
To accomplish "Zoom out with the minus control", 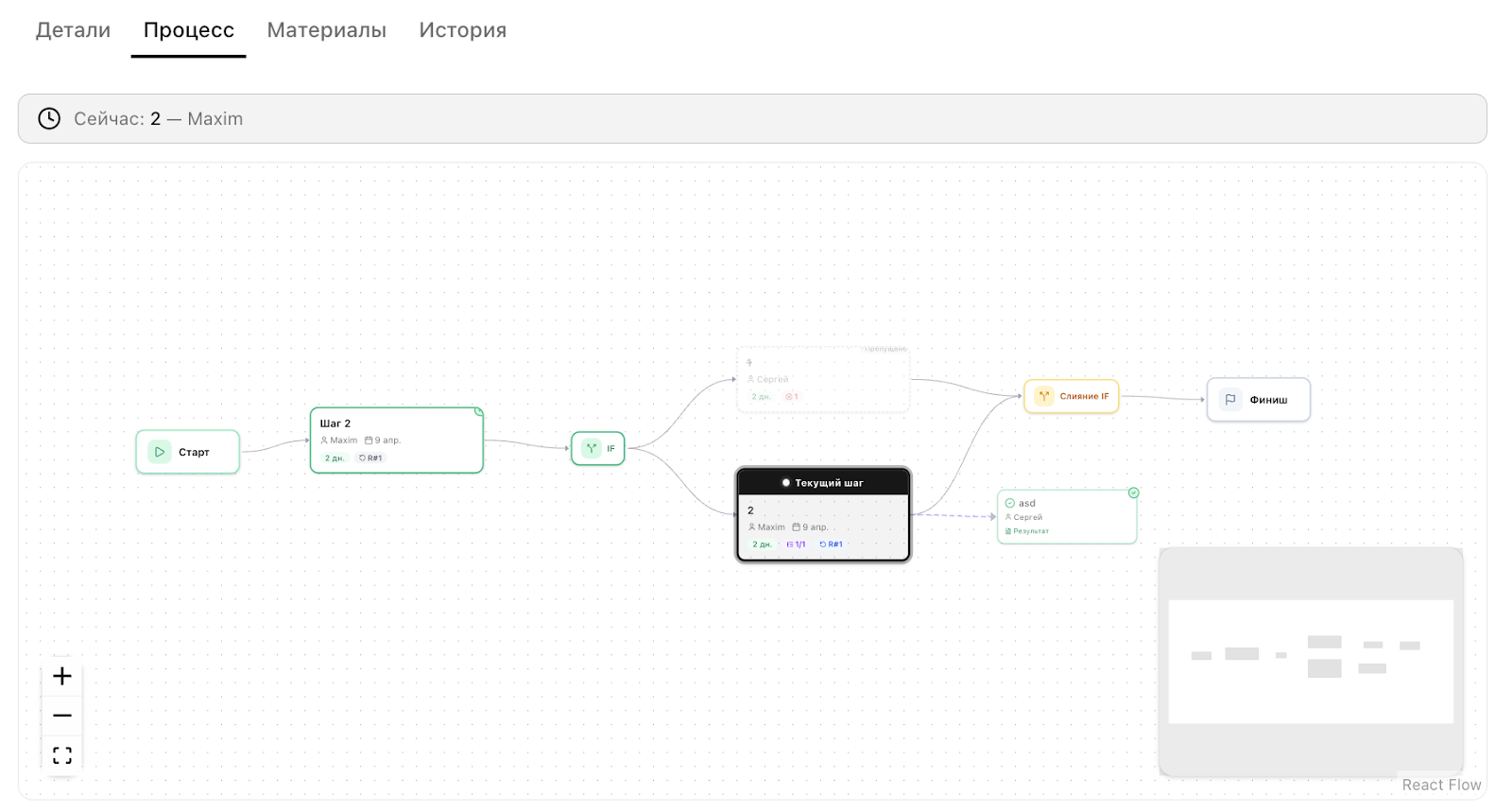I will coord(62,716).
